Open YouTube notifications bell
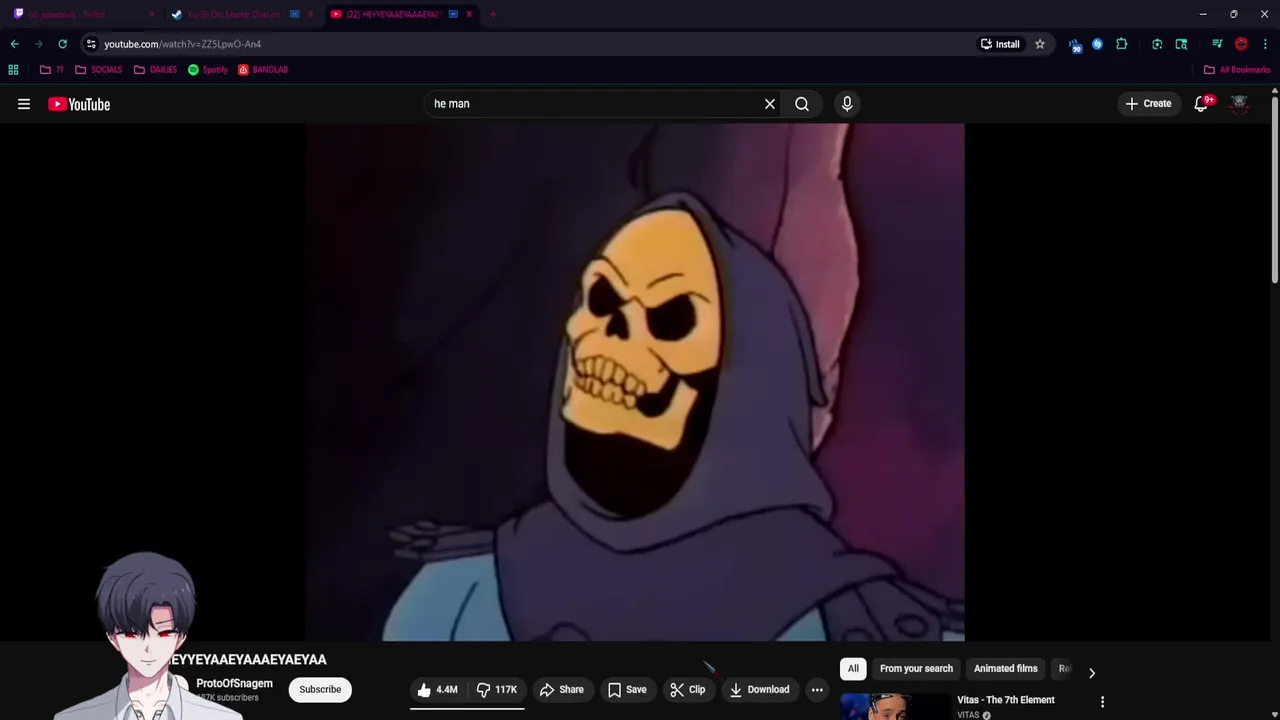 click(x=1201, y=104)
